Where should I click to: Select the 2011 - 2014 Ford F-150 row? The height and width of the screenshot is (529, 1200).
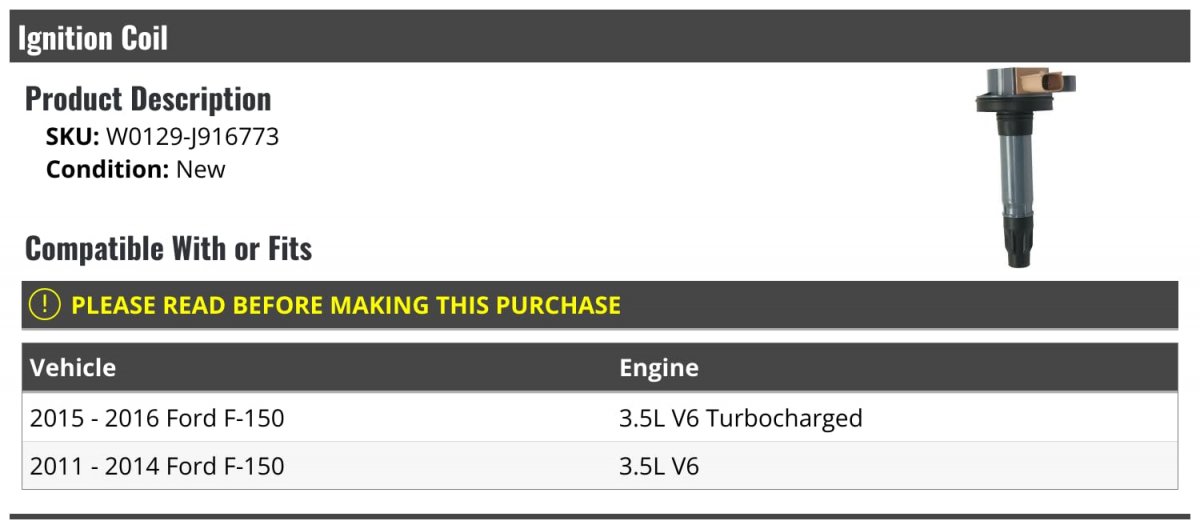600,465
